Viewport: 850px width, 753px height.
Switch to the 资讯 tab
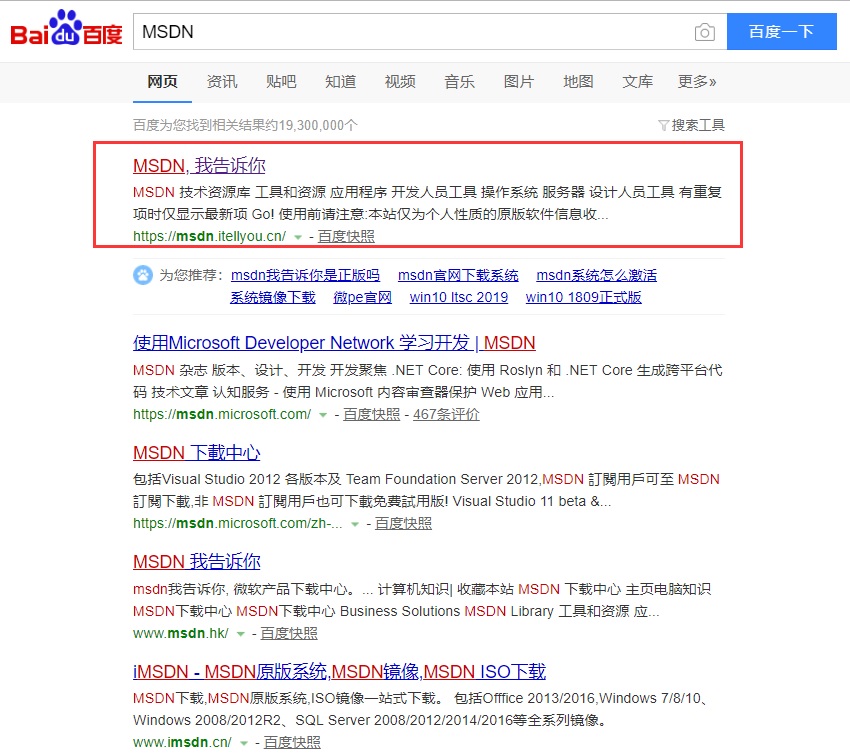[222, 81]
